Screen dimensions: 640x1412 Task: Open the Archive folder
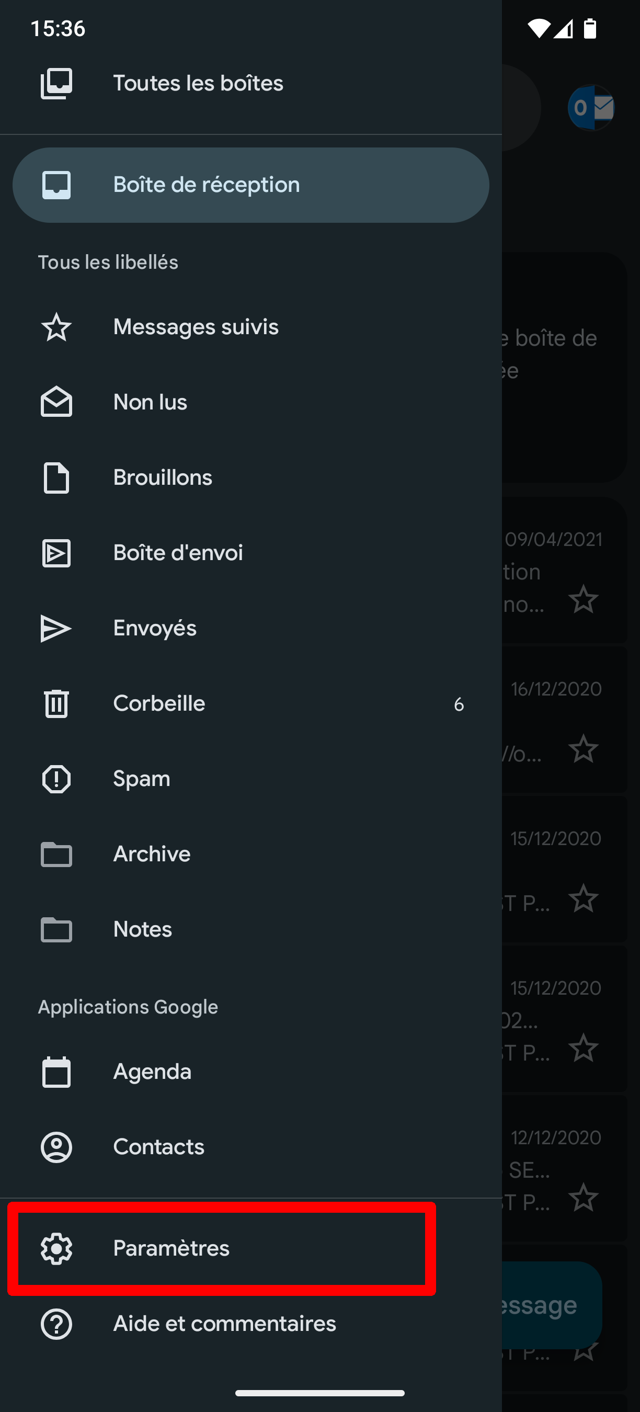(251, 854)
